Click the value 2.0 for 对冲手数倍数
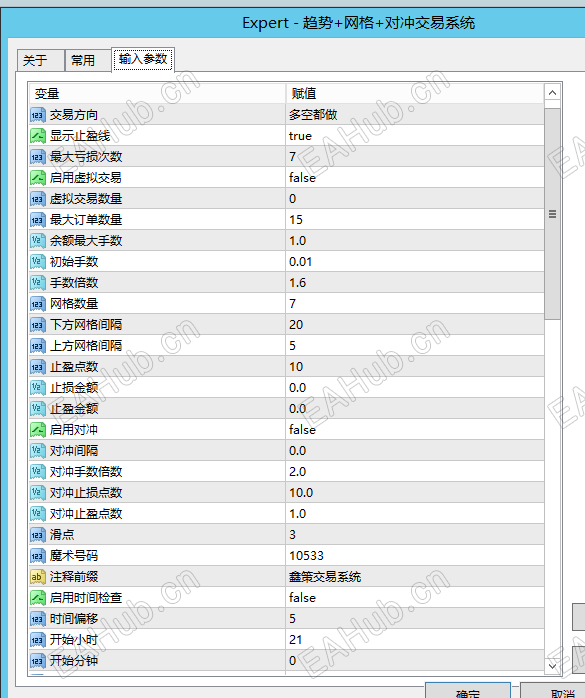This screenshot has width=585, height=698. (x=297, y=472)
